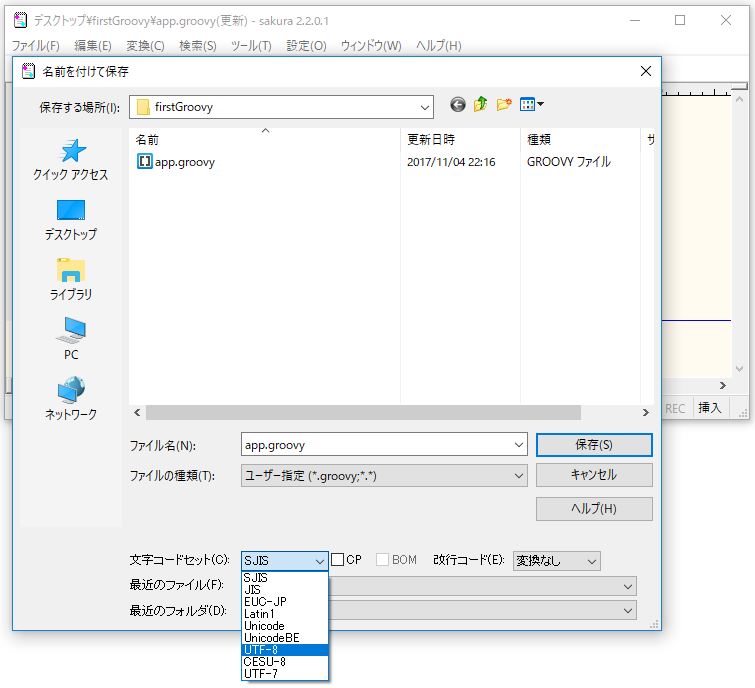Expand the save location (firstGroovy) dropdown
This screenshot has width=755, height=688.
coord(424,107)
